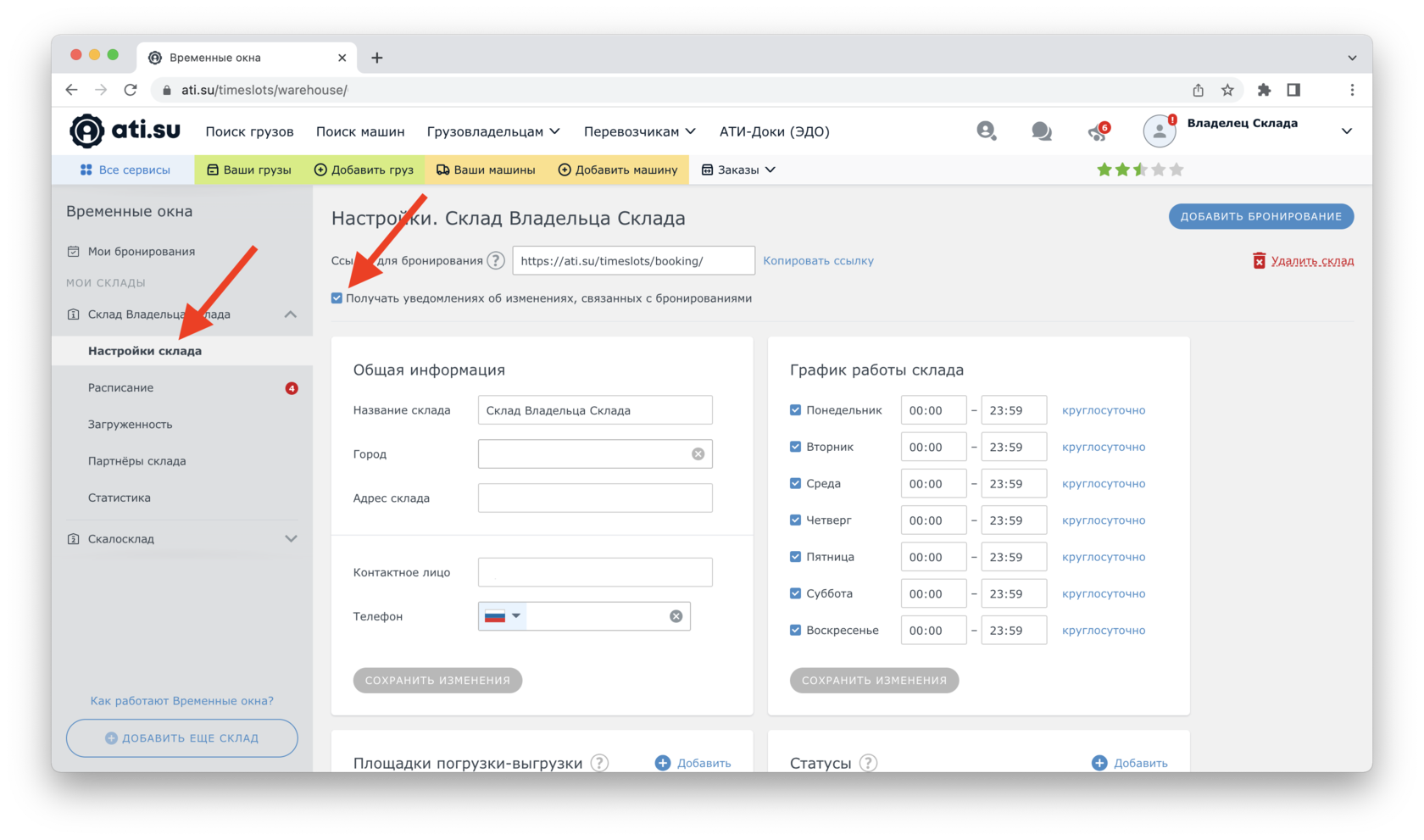
Task: Clear the Город field with the X icon
Action: coord(698,453)
